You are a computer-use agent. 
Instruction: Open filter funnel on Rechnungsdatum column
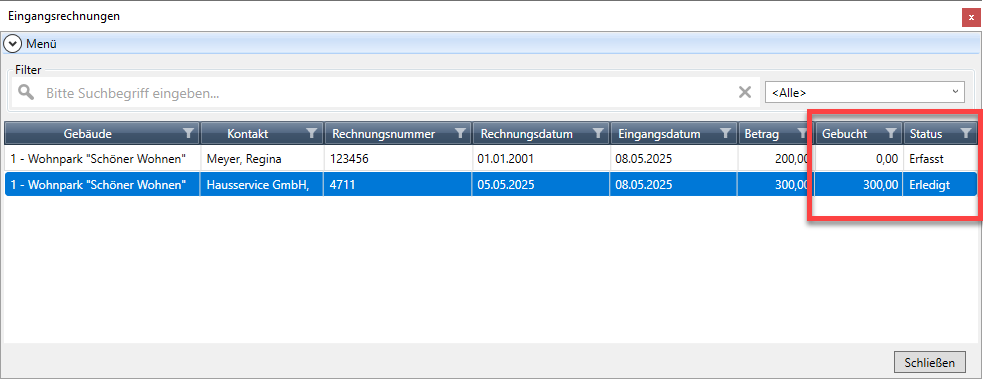[x=598, y=133]
